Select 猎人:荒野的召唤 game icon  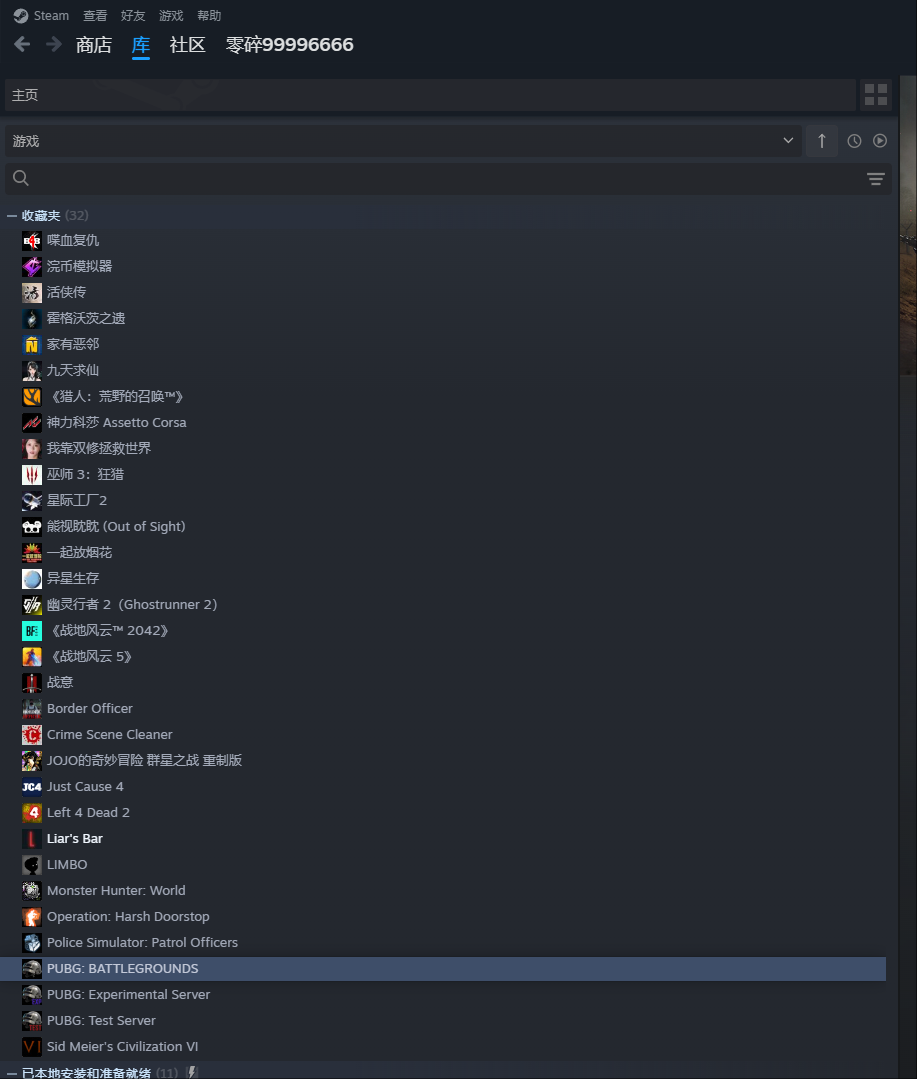[x=32, y=396]
